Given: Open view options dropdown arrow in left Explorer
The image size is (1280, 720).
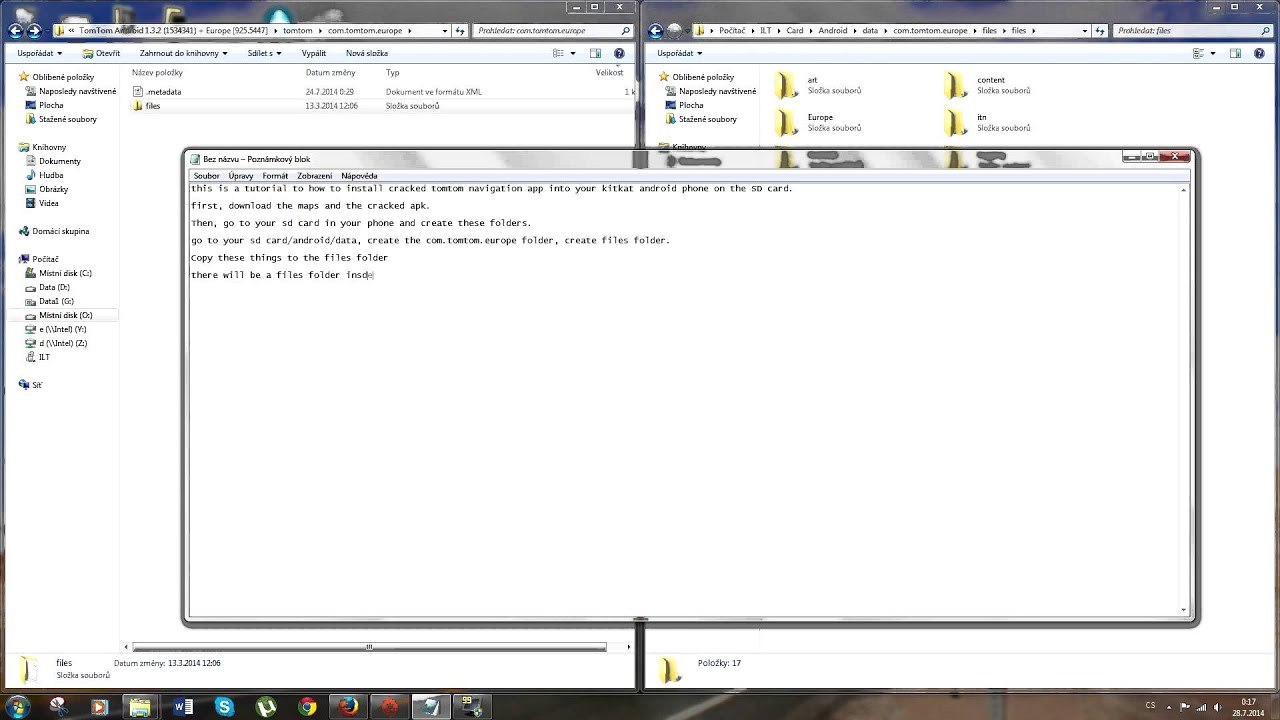Looking at the screenshot, I should 574,53.
